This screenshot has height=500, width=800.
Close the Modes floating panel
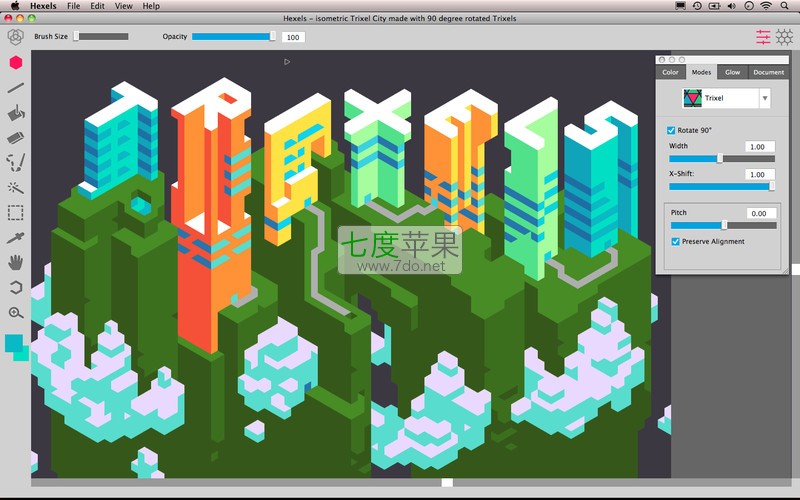tap(662, 60)
